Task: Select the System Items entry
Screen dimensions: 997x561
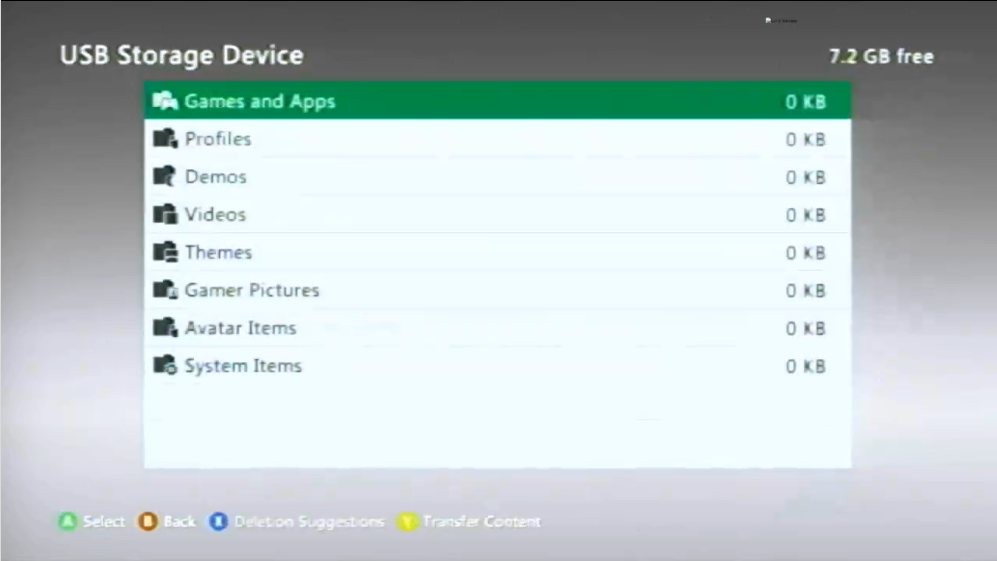Action: coord(497,366)
